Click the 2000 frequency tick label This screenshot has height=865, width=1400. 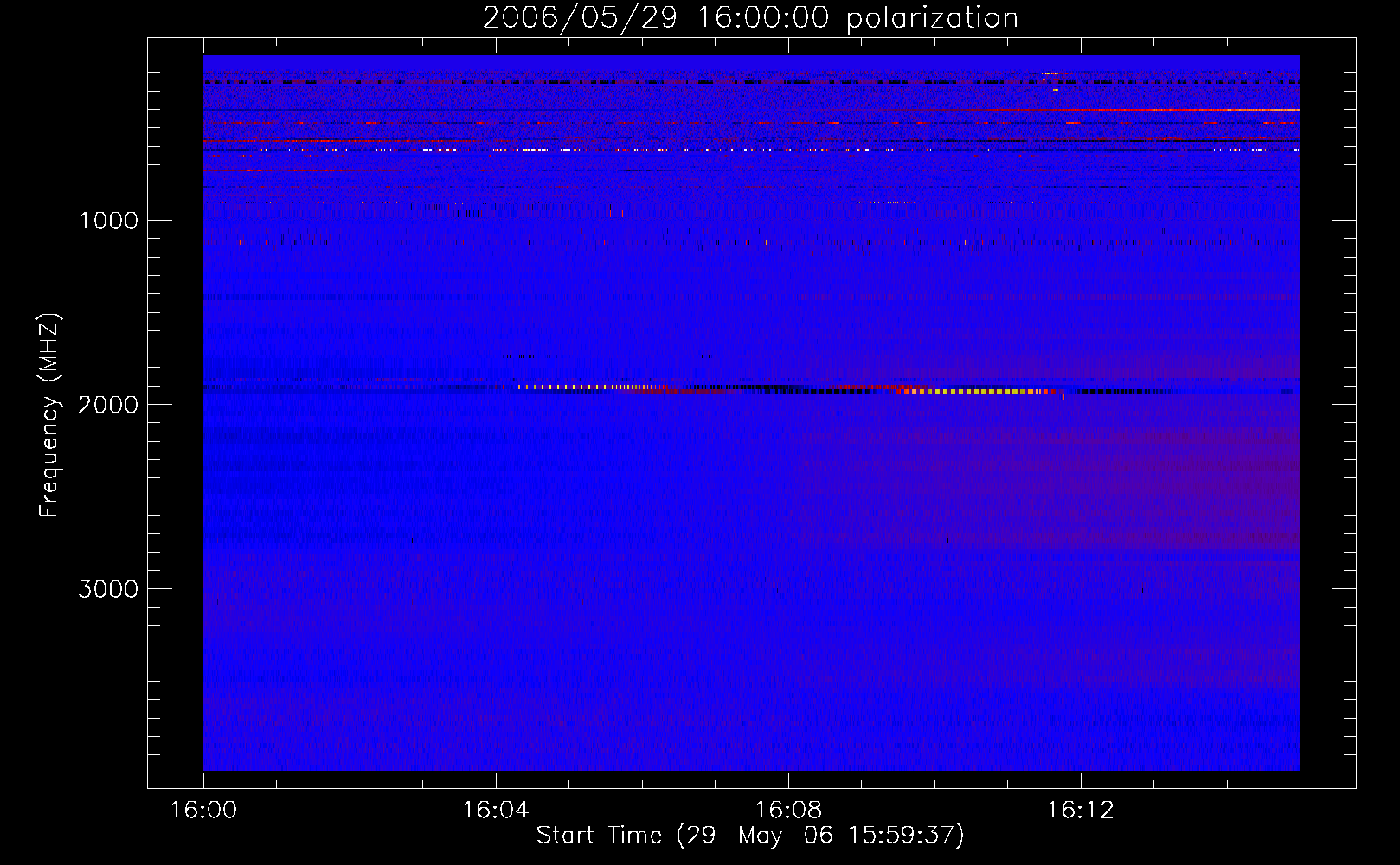tap(108, 405)
